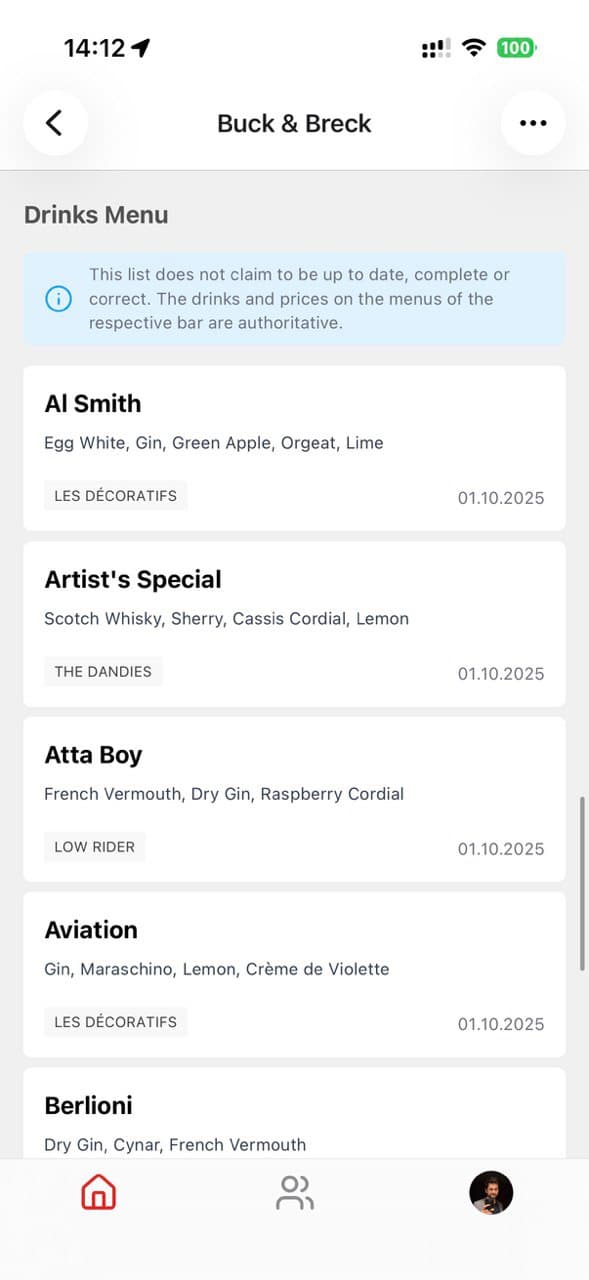Image resolution: width=589 pixels, height=1280 pixels.
Task: Tap the location arrow next to the clock
Action: 140,45
